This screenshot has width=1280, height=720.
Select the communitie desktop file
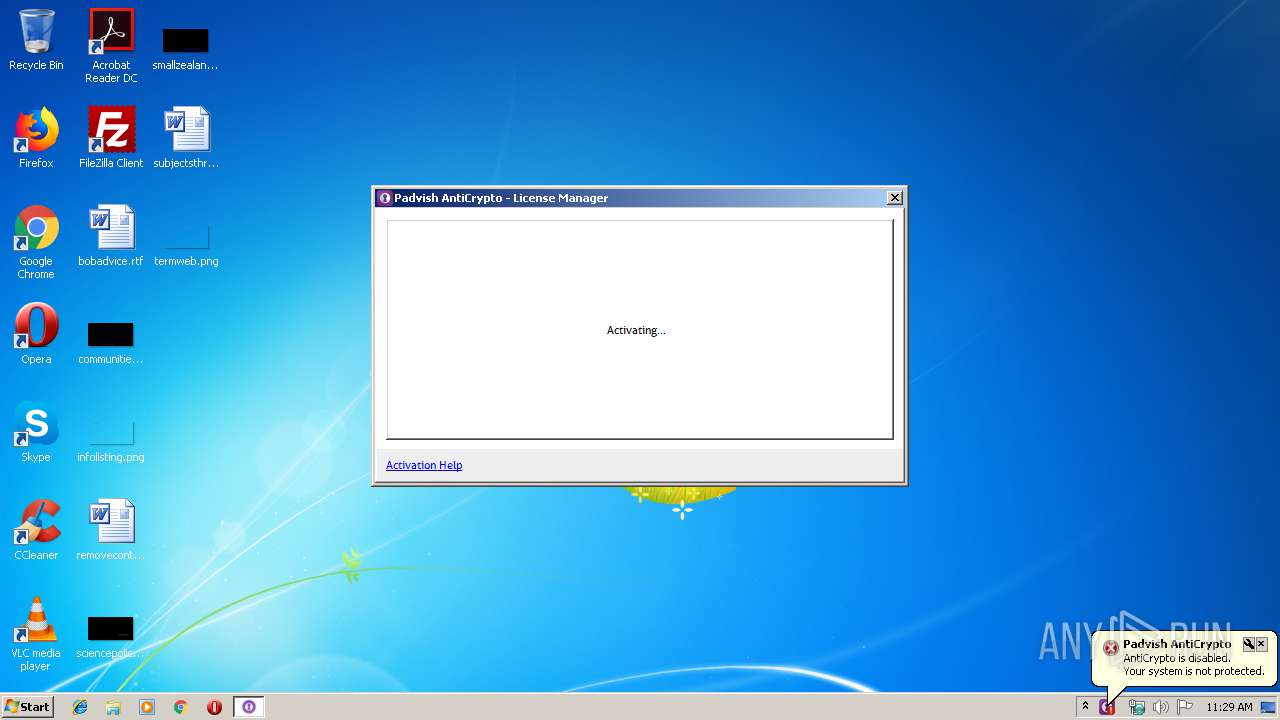click(x=111, y=343)
